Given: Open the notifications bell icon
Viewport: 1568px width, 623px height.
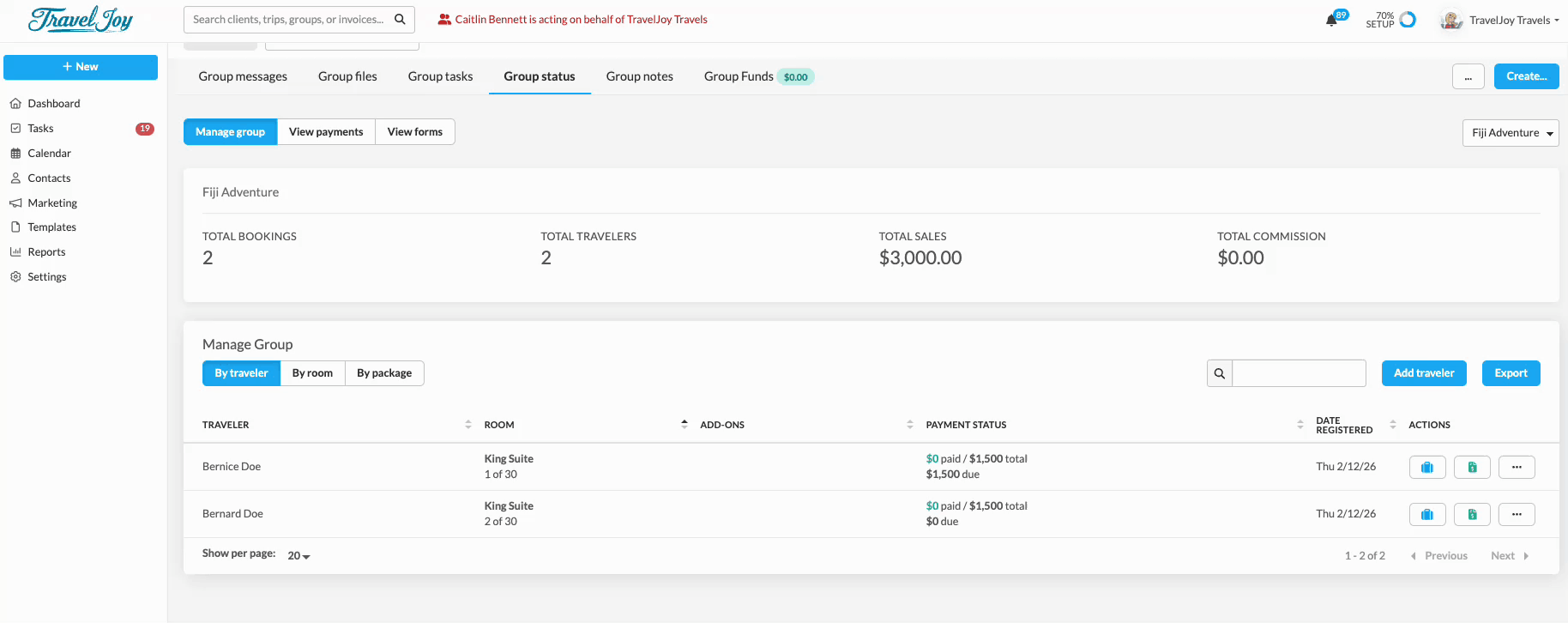Looking at the screenshot, I should [1332, 20].
